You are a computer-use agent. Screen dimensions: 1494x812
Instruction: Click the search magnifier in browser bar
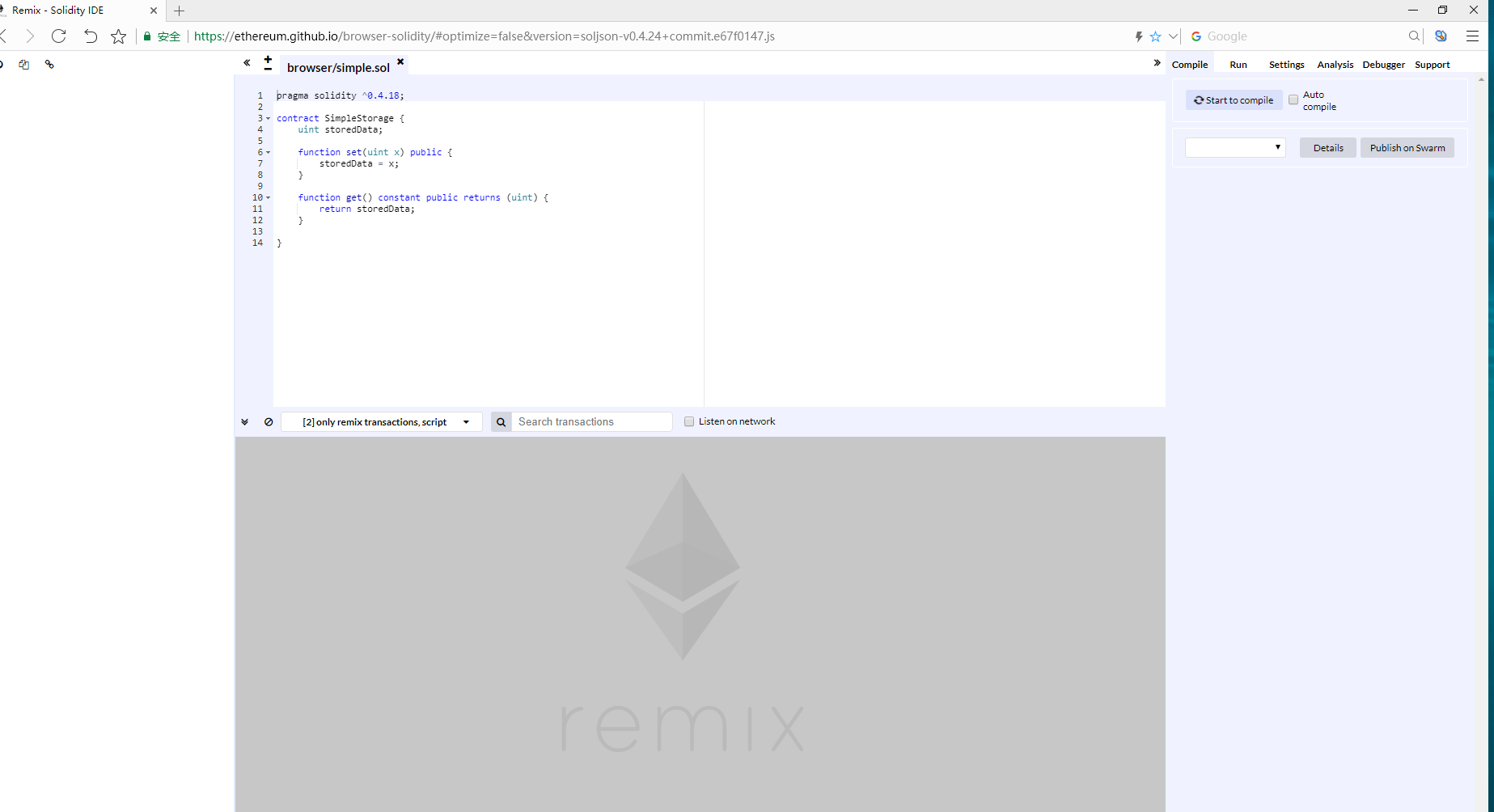[x=1414, y=36]
